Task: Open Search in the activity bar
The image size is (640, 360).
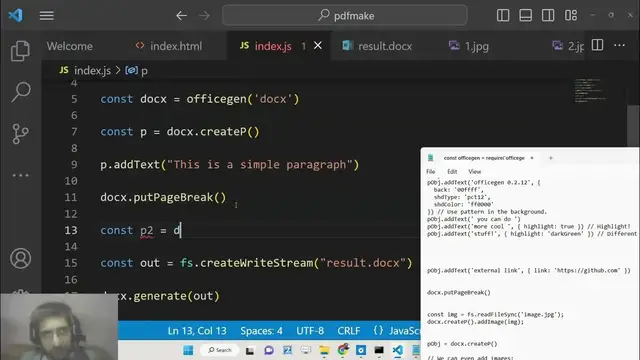Action: [20, 92]
